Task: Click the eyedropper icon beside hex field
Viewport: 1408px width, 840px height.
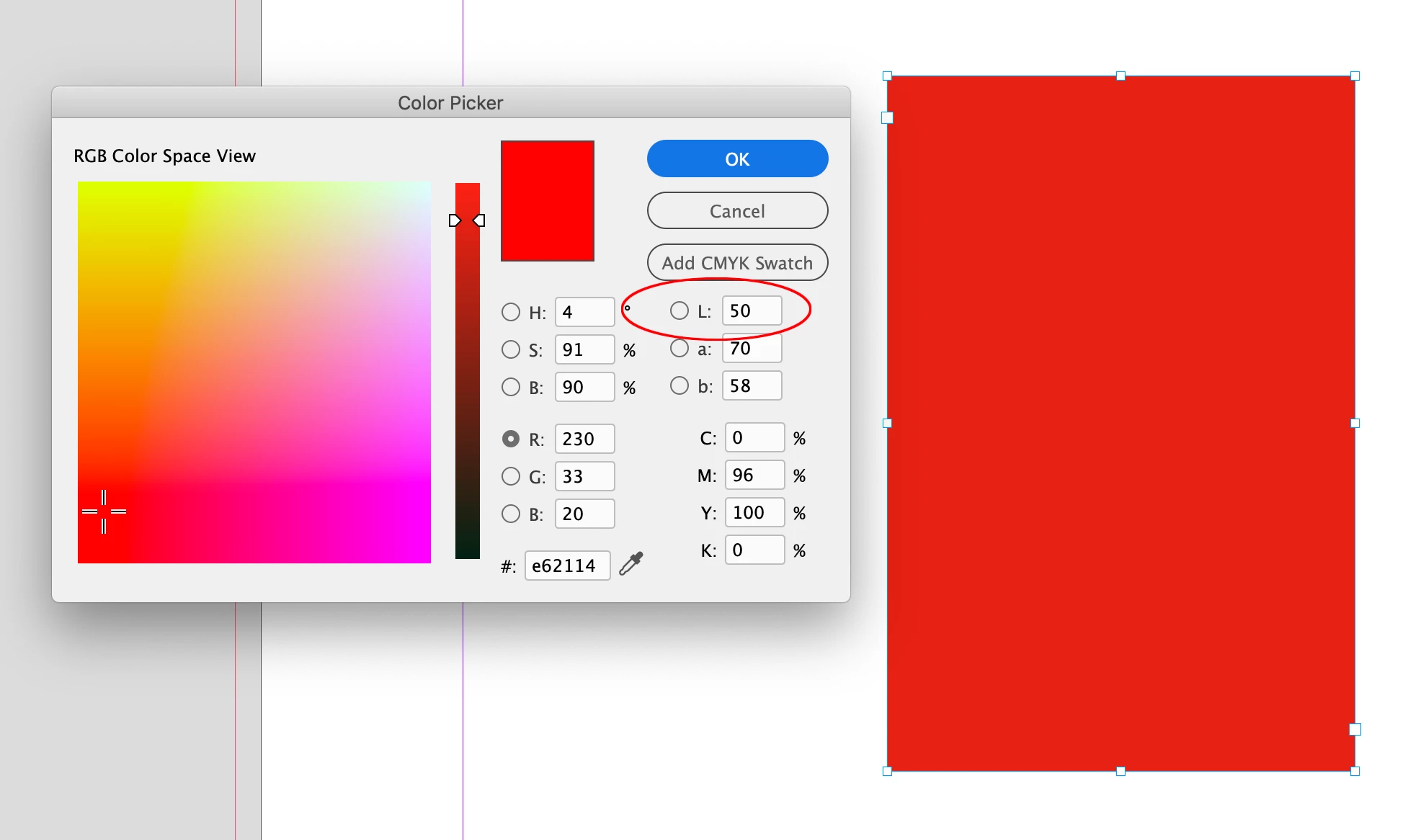Action: click(631, 563)
